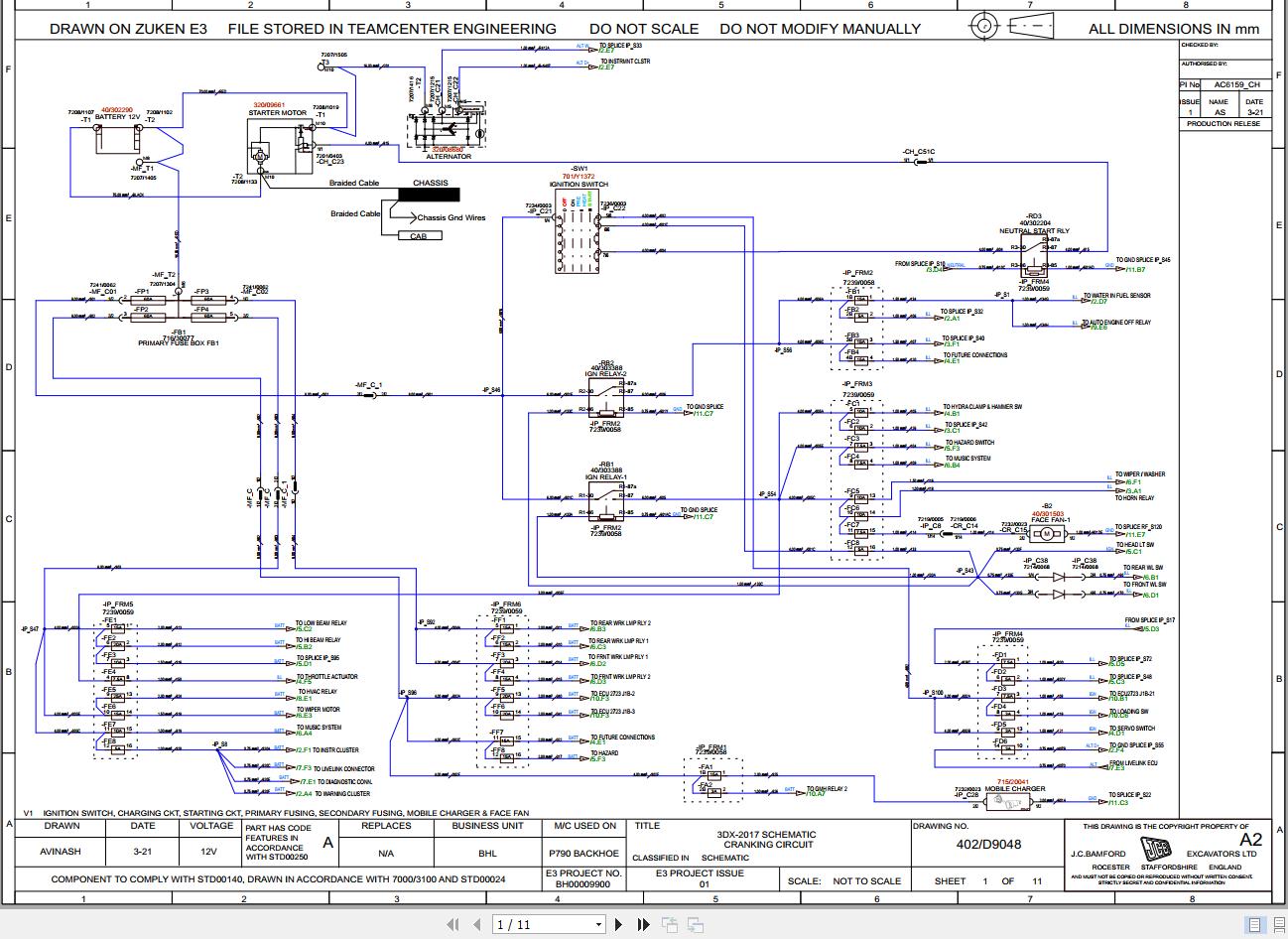The image size is (1288, 939).
Task: Click 'TO WIPER MOTOR' reference
Action: point(318,710)
